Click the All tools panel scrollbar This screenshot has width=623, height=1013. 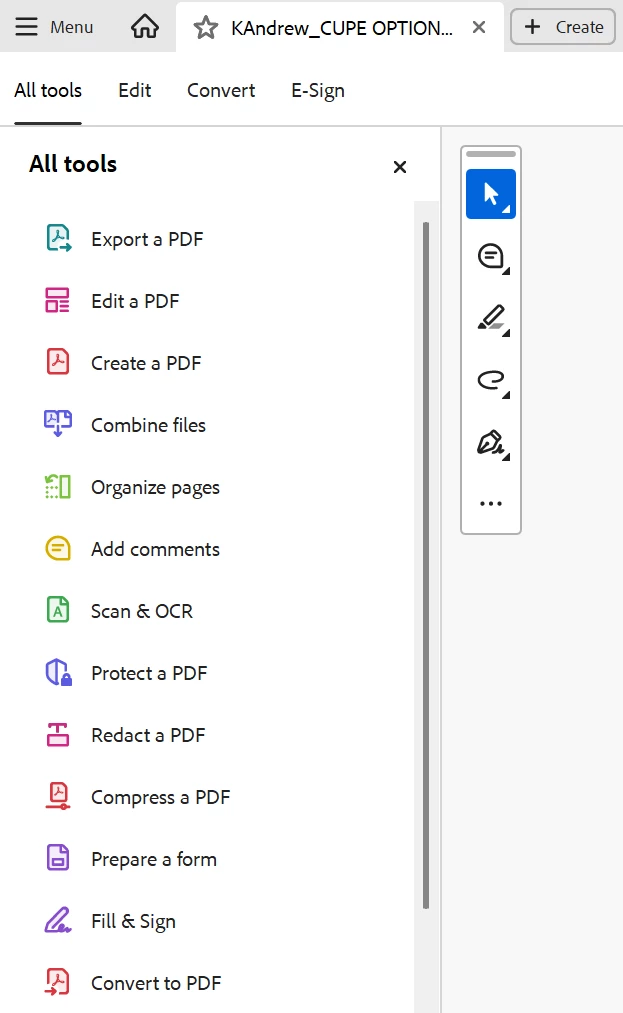click(x=426, y=565)
